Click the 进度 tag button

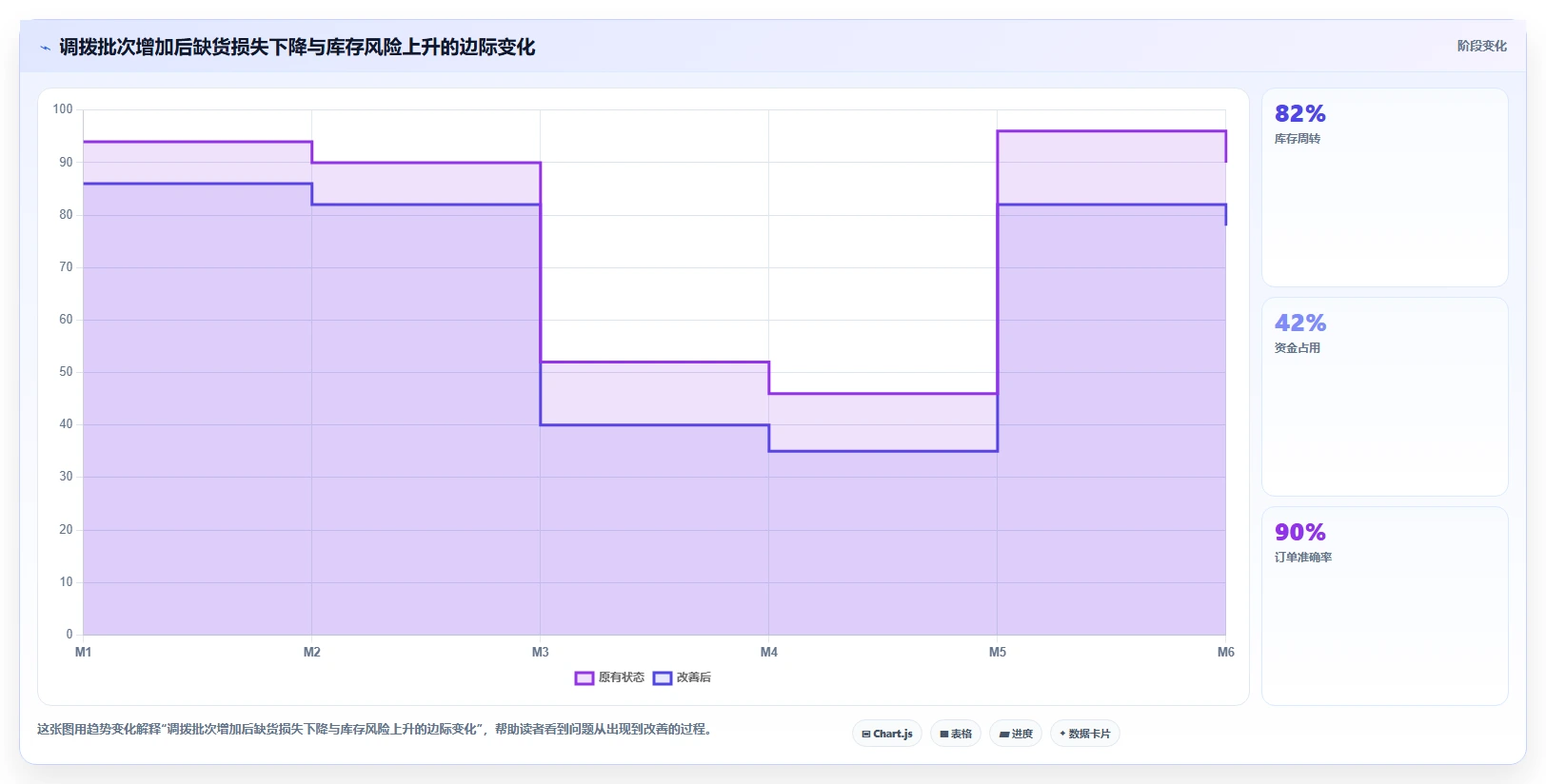coord(1016,734)
